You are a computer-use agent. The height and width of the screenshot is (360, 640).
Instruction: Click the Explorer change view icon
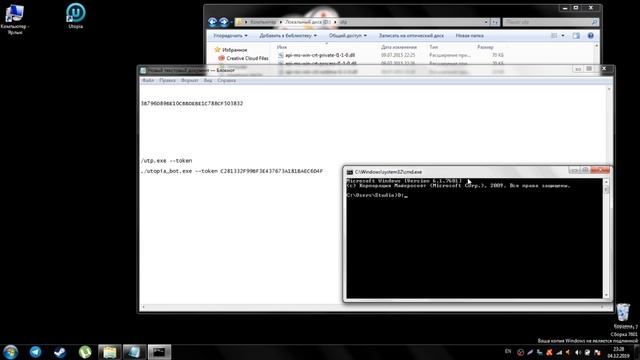coord(554,36)
